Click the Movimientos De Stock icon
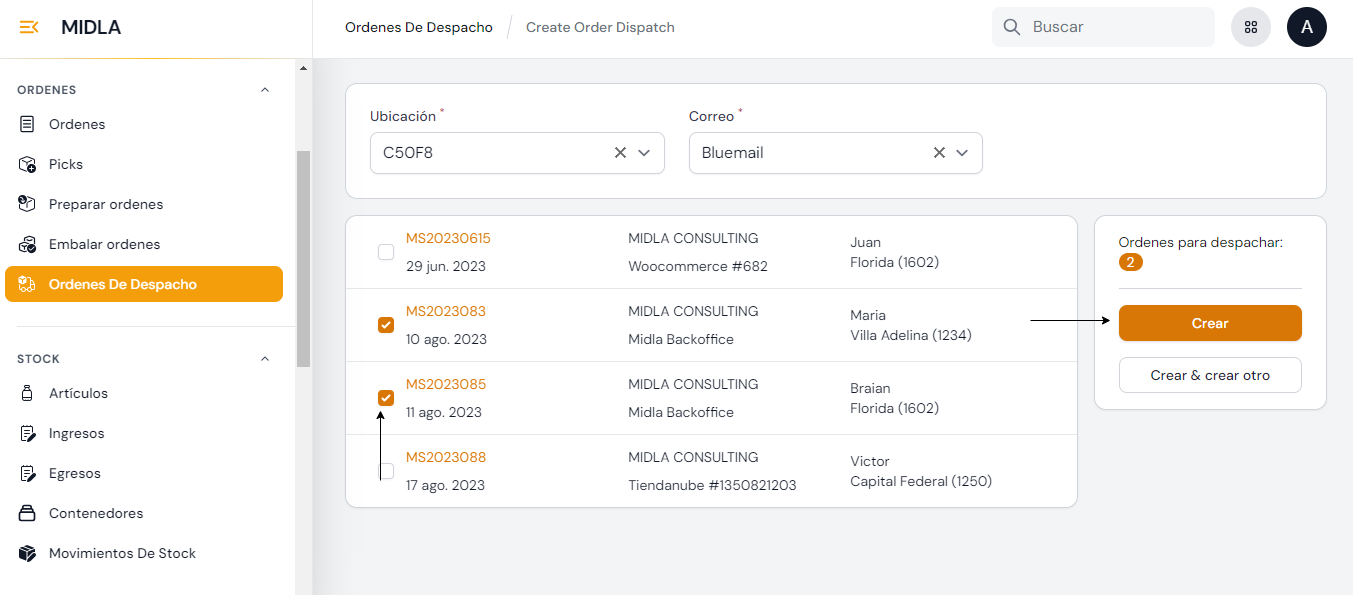 (x=28, y=553)
